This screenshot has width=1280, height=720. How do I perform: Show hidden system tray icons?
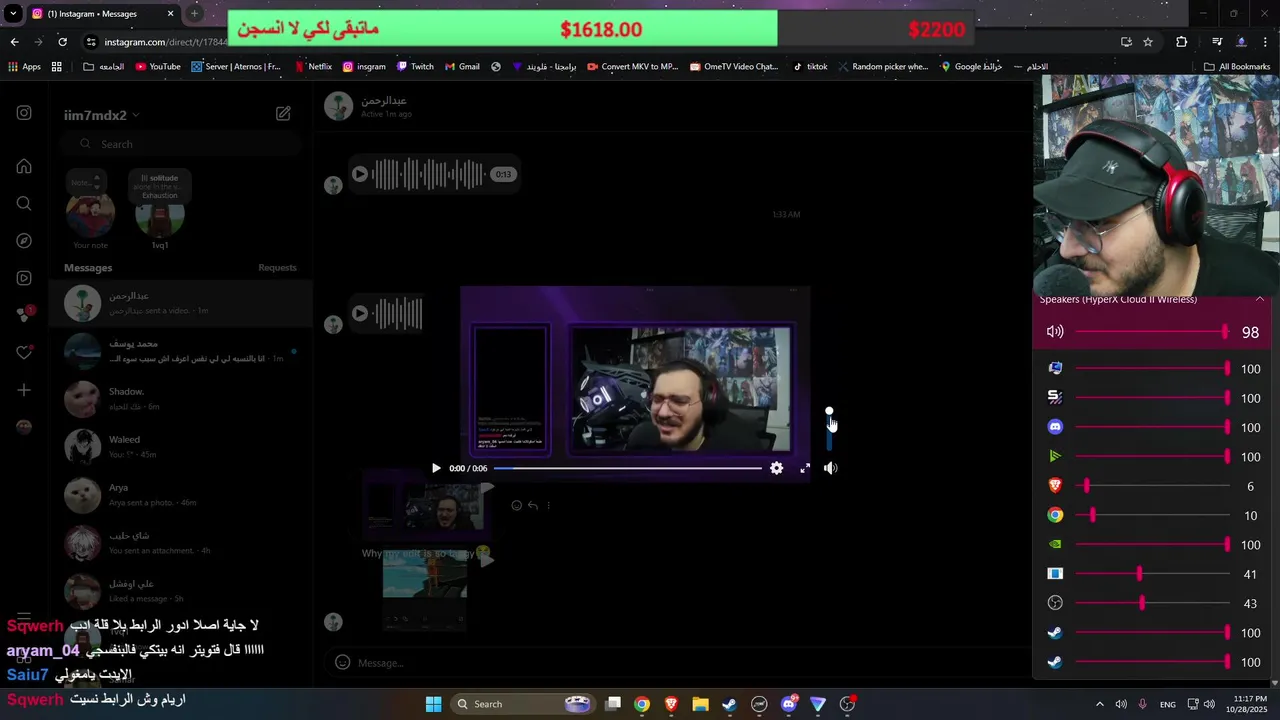coord(1100,704)
